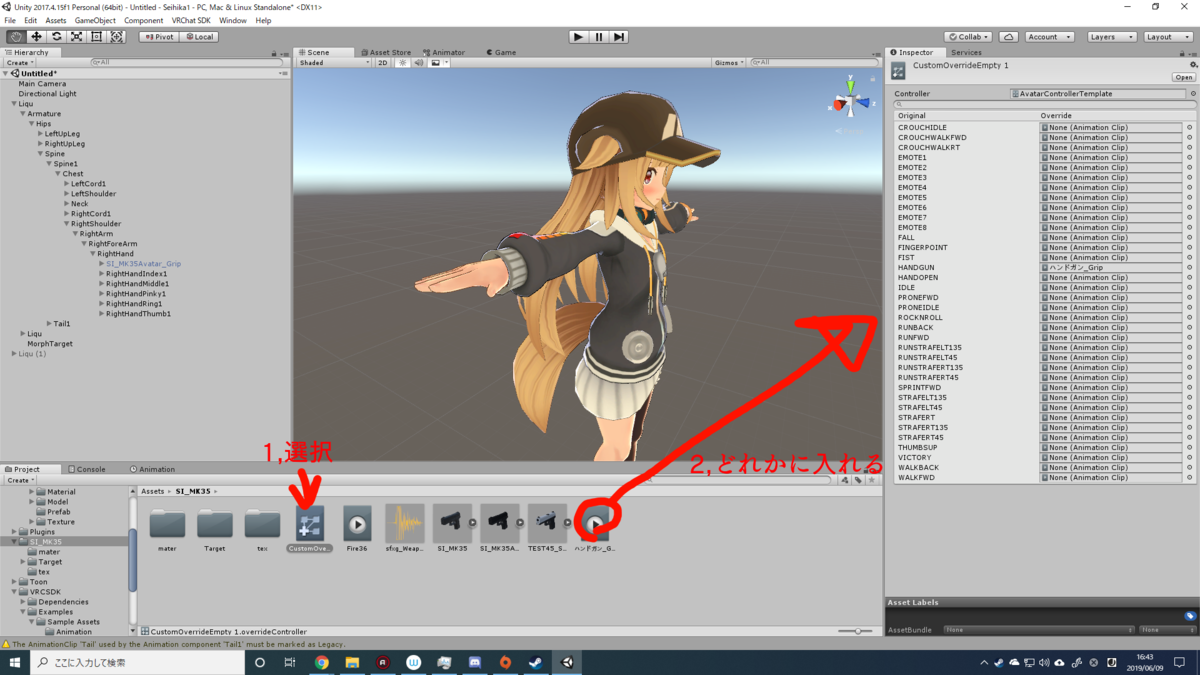The image size is (1200, 675).
Task: Switch to the Services tab
Action: pyautogui.click(x=966, y=52)
